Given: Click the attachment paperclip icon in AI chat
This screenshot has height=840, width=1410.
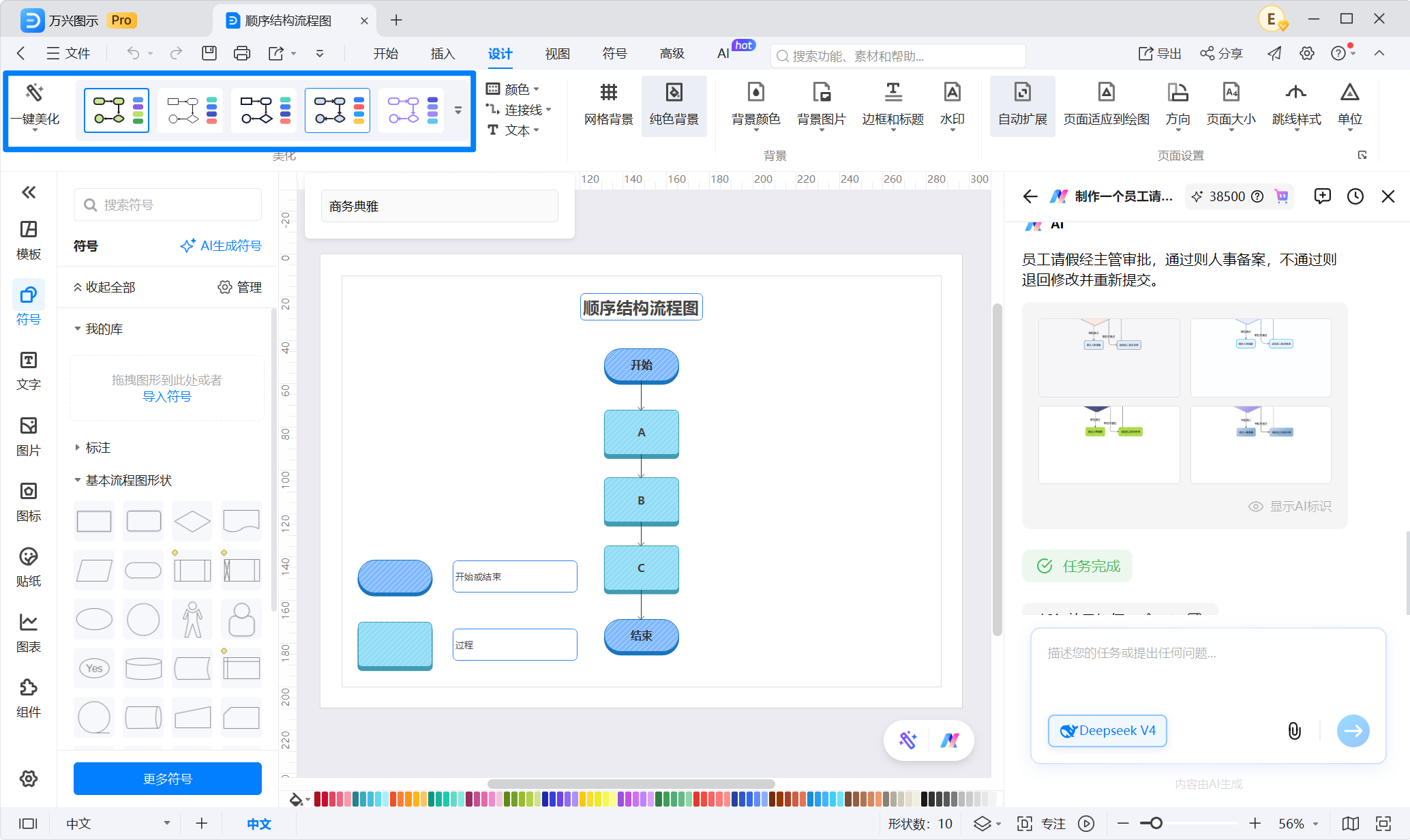Looking at the screenshot, I should 1294,731.
